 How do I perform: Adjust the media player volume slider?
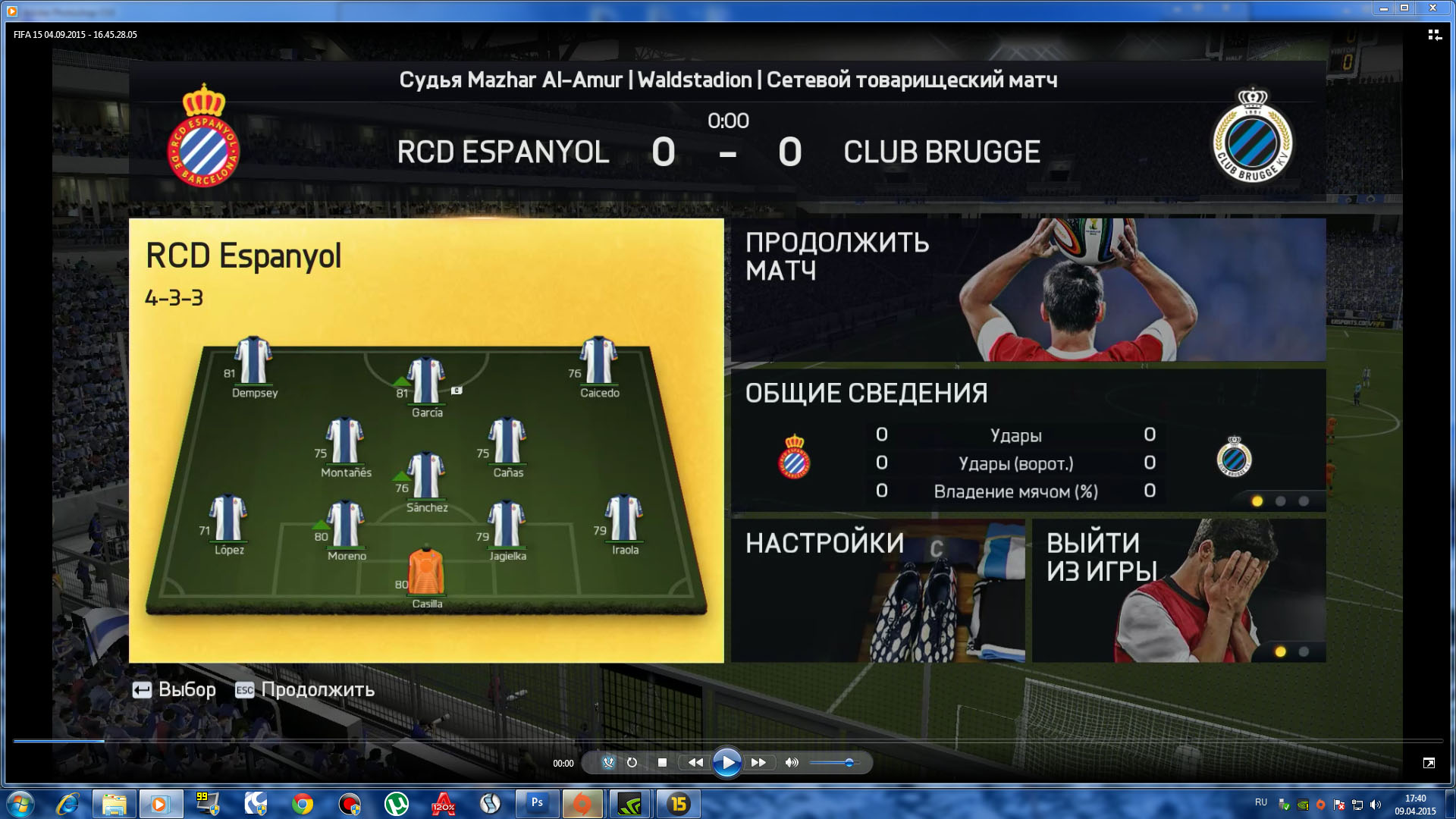[833, 763]
